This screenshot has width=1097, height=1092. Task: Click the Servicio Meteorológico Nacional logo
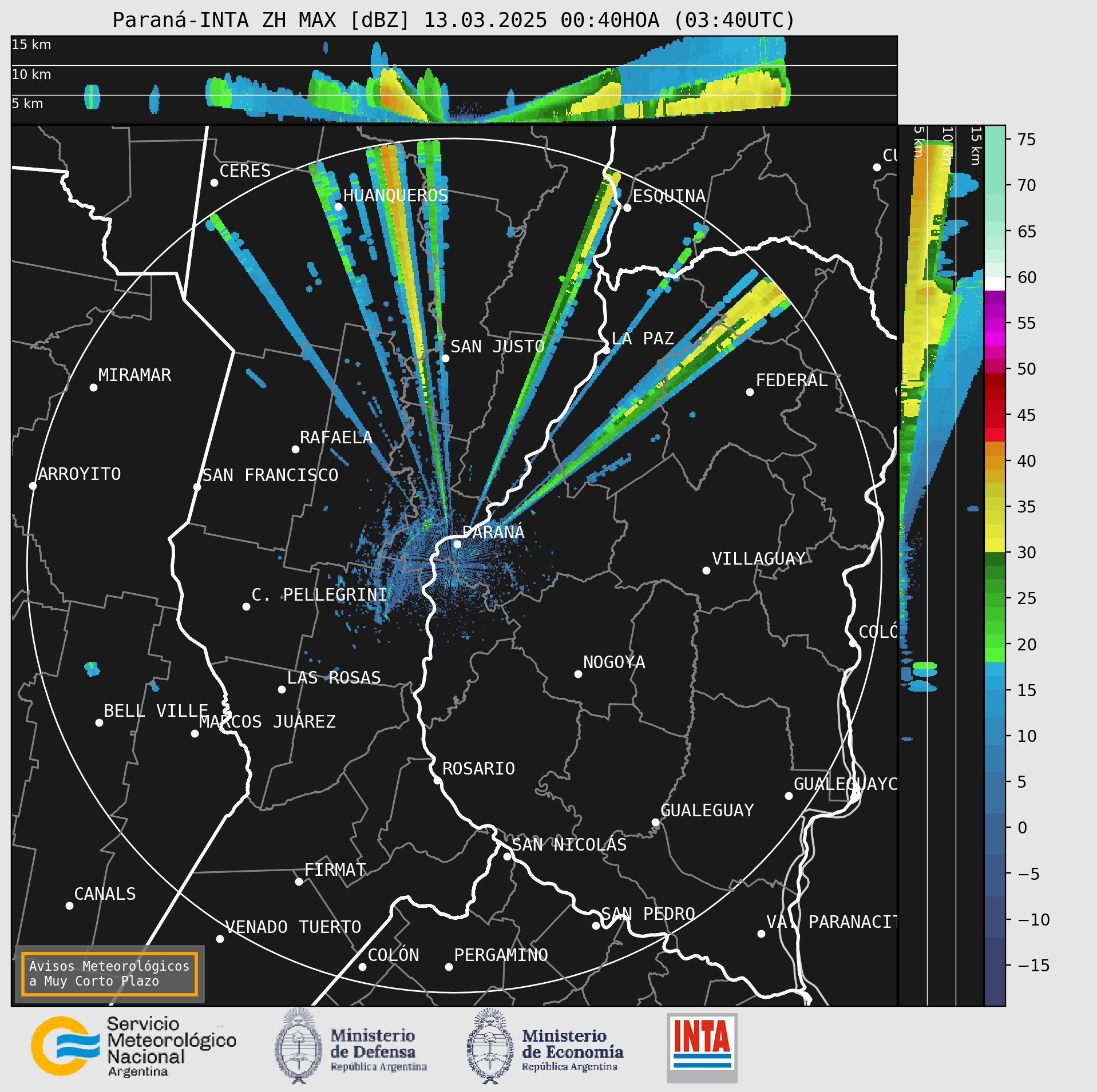click(x=133, y=1046)
